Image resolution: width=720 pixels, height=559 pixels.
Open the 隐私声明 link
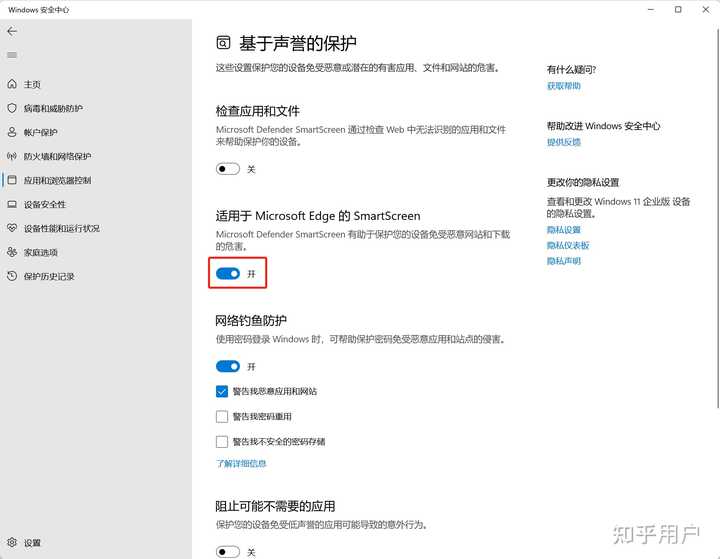point(563,261)
